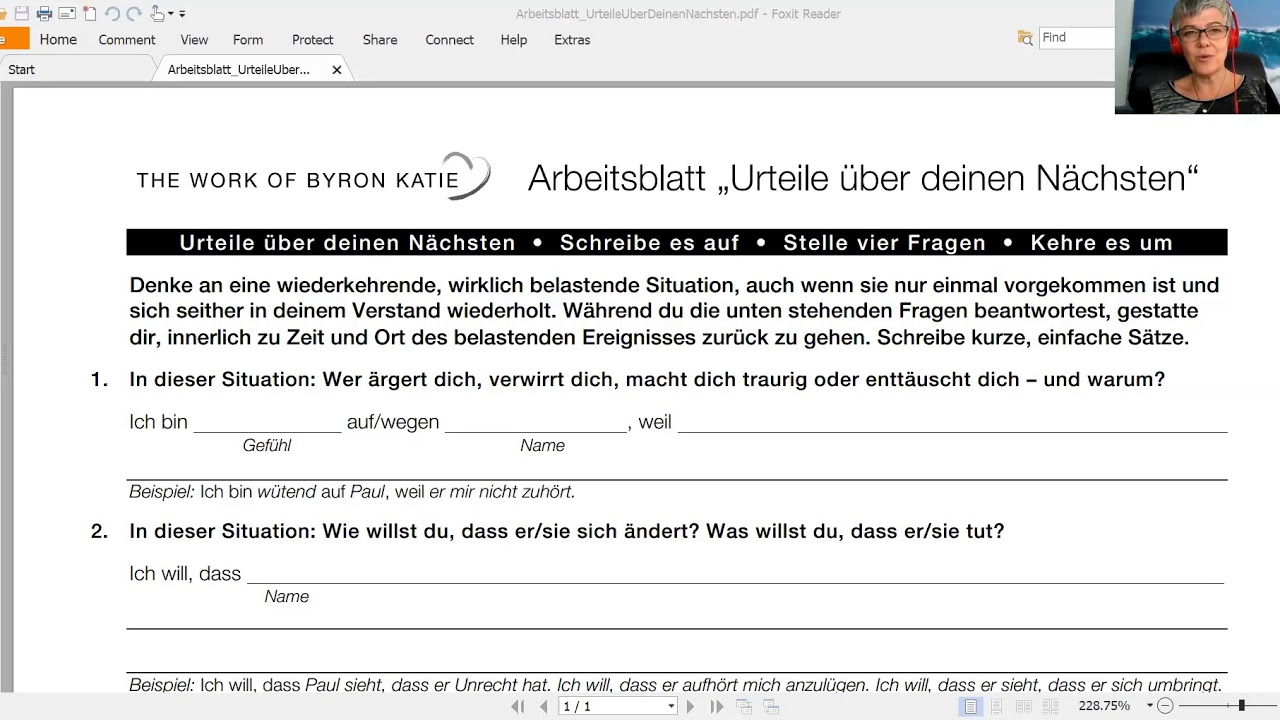Screen dimensions: 1280x720
Task: Open the Home ribbon tab
Action: point(58,40)
